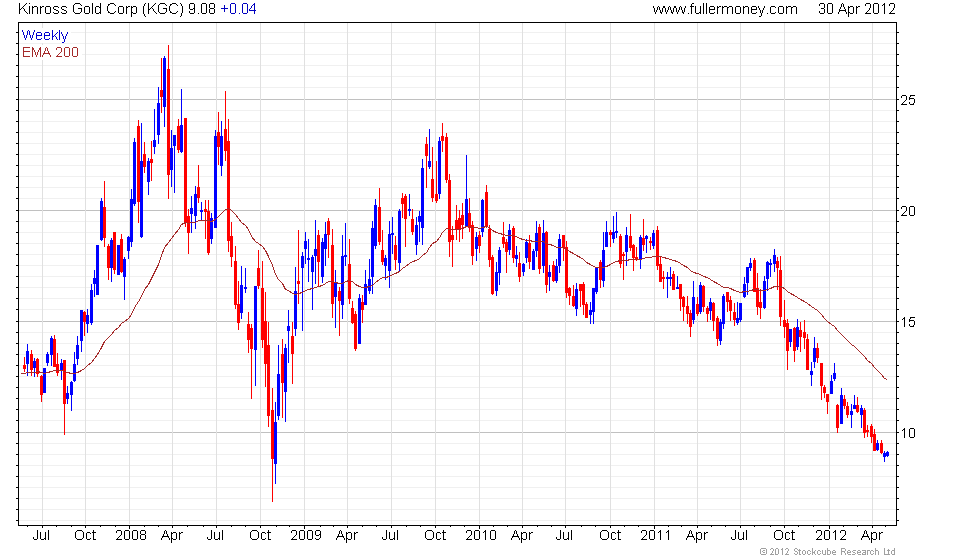The image size is (980, 560).
Task: Click the Kinross Gold Corp (KGC) title
Action: (x=101, y=9)
